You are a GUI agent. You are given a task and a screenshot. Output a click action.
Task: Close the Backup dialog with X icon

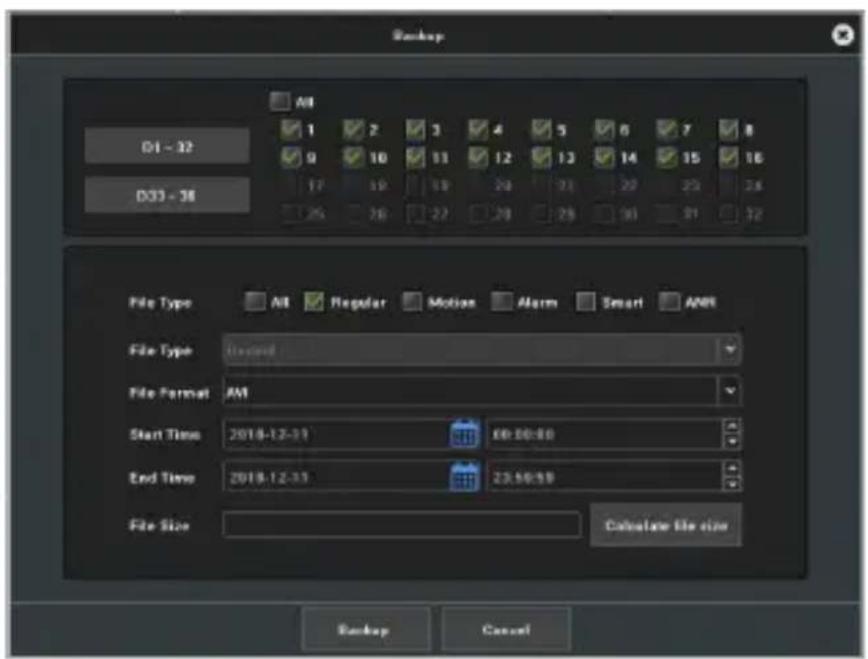tap(843, 35)
